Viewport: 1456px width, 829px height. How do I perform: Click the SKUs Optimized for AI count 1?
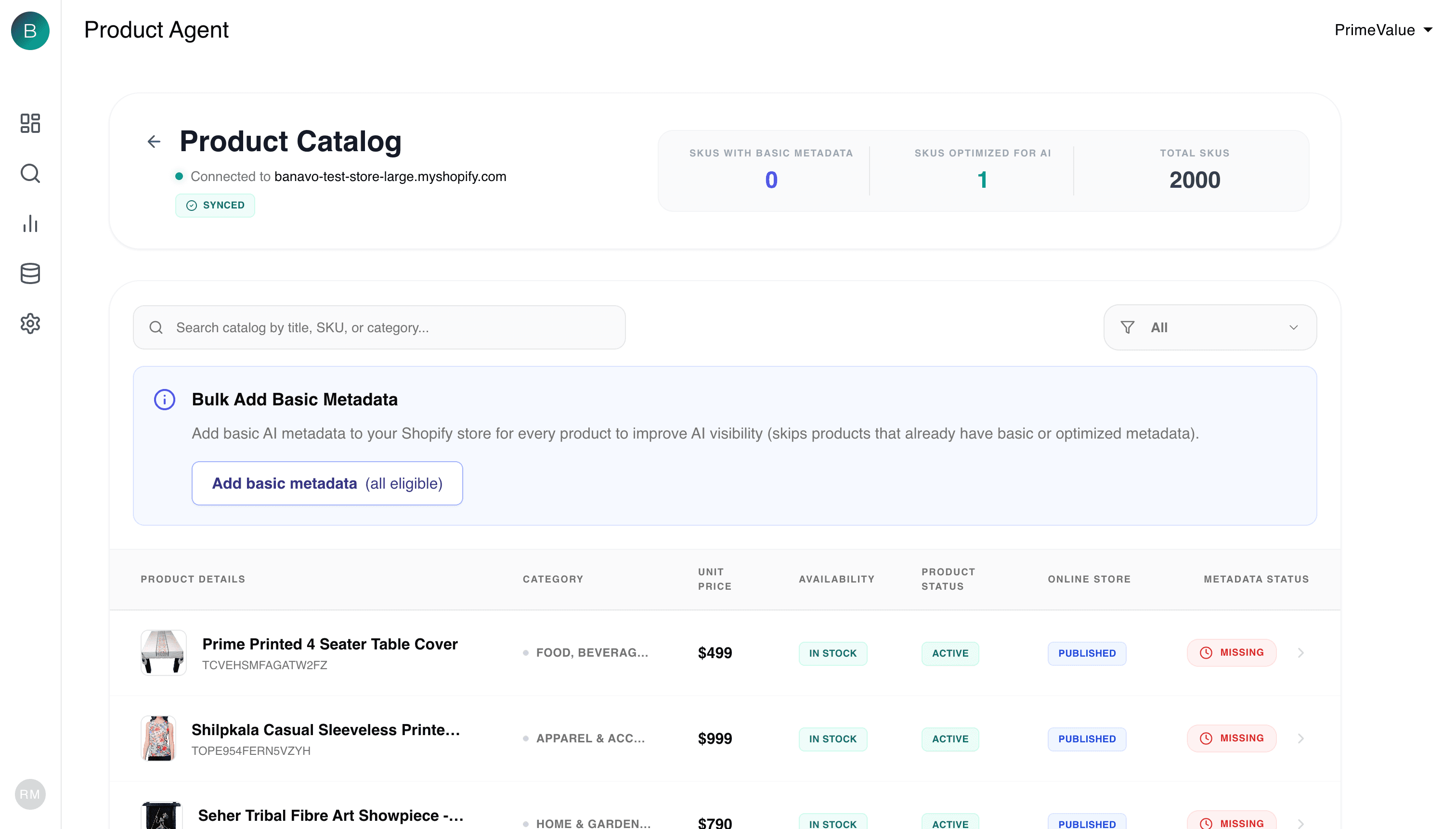coord(982,180)
